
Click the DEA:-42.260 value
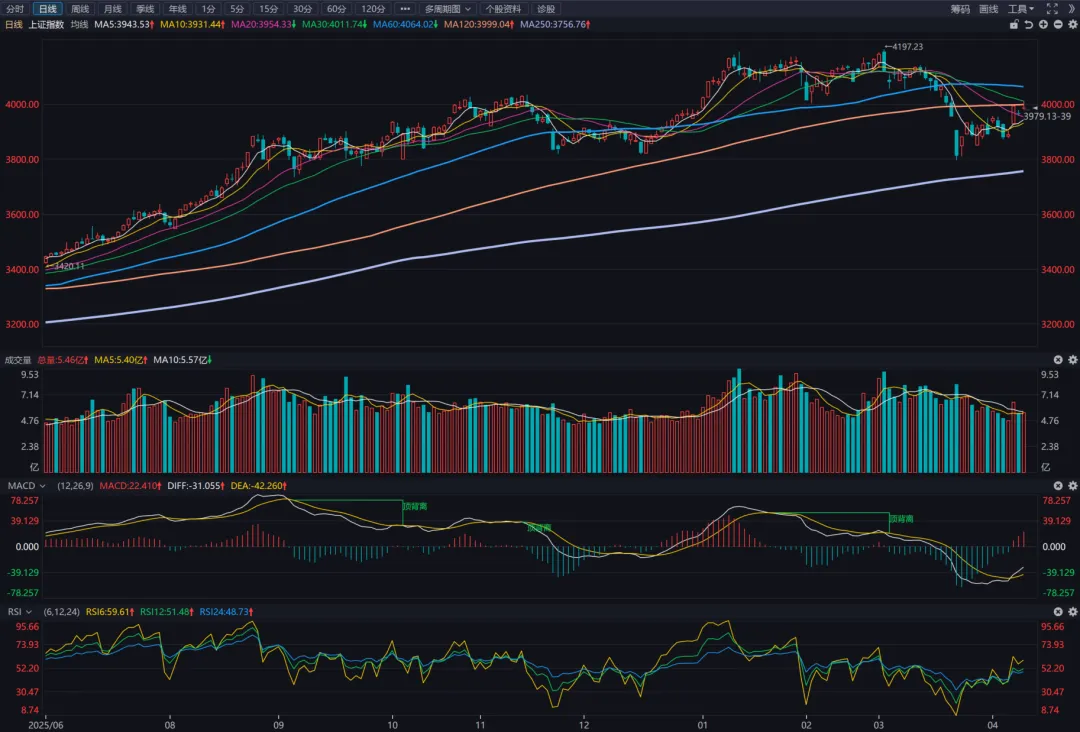point(259,485)
